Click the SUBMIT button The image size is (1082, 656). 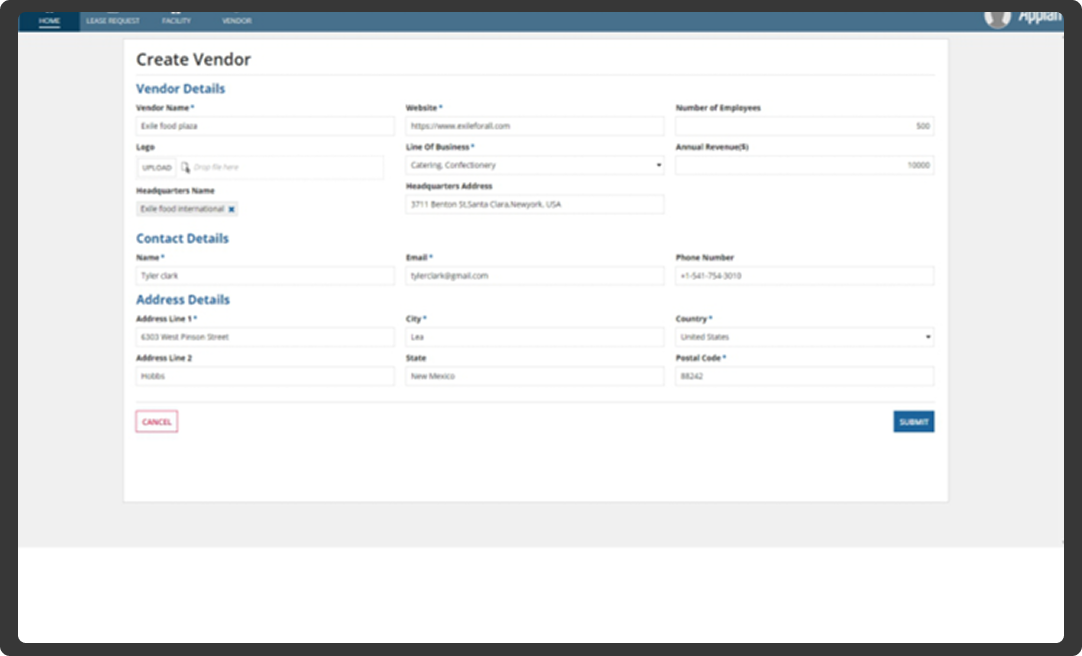[x=913, y=421]
